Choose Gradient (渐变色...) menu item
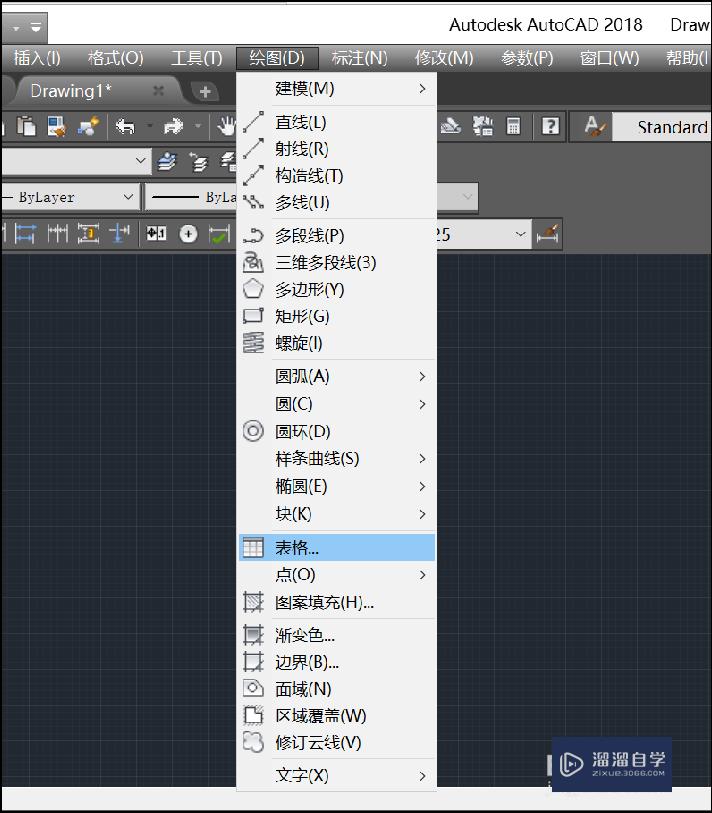The height and width of the screenshot is (813, 712). pos(336,635)
